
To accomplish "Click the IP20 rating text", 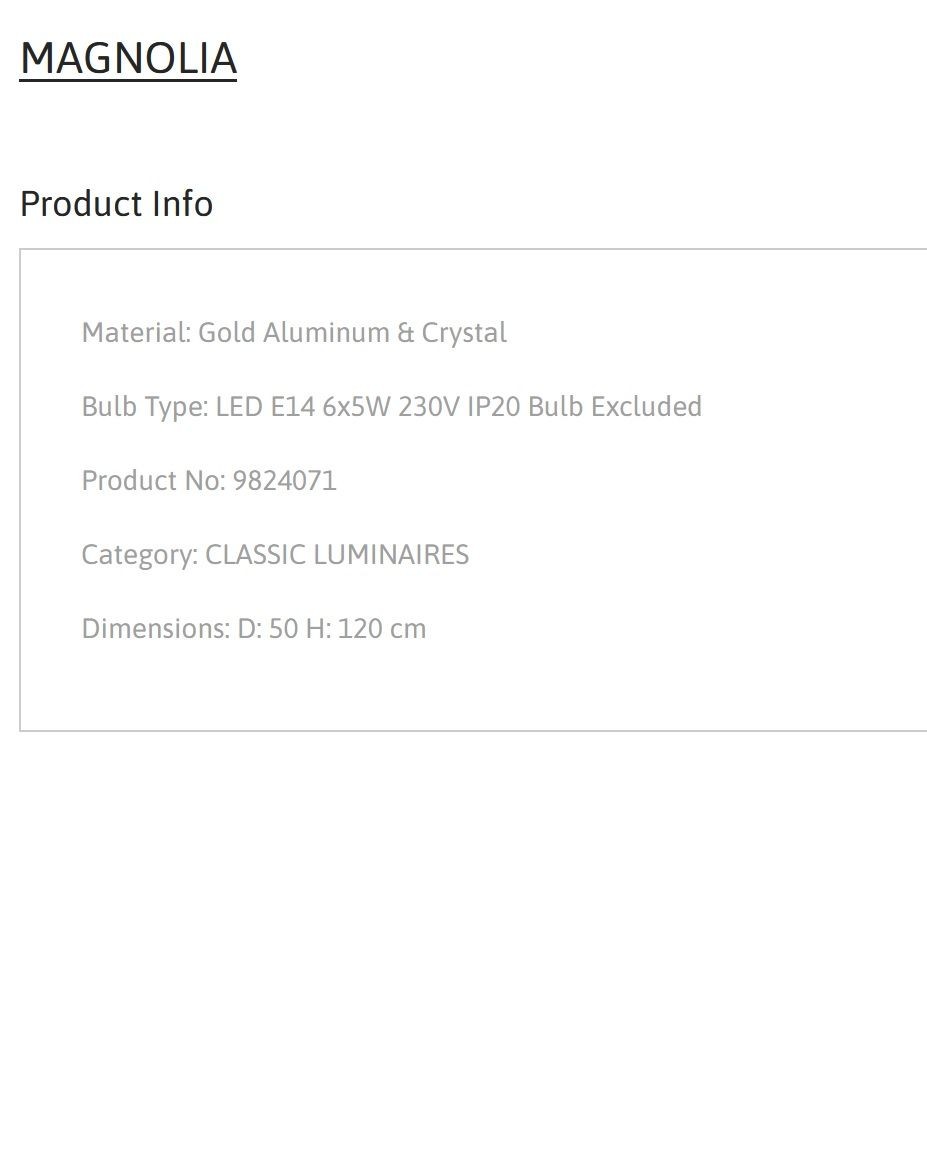I will pos(494,407).
